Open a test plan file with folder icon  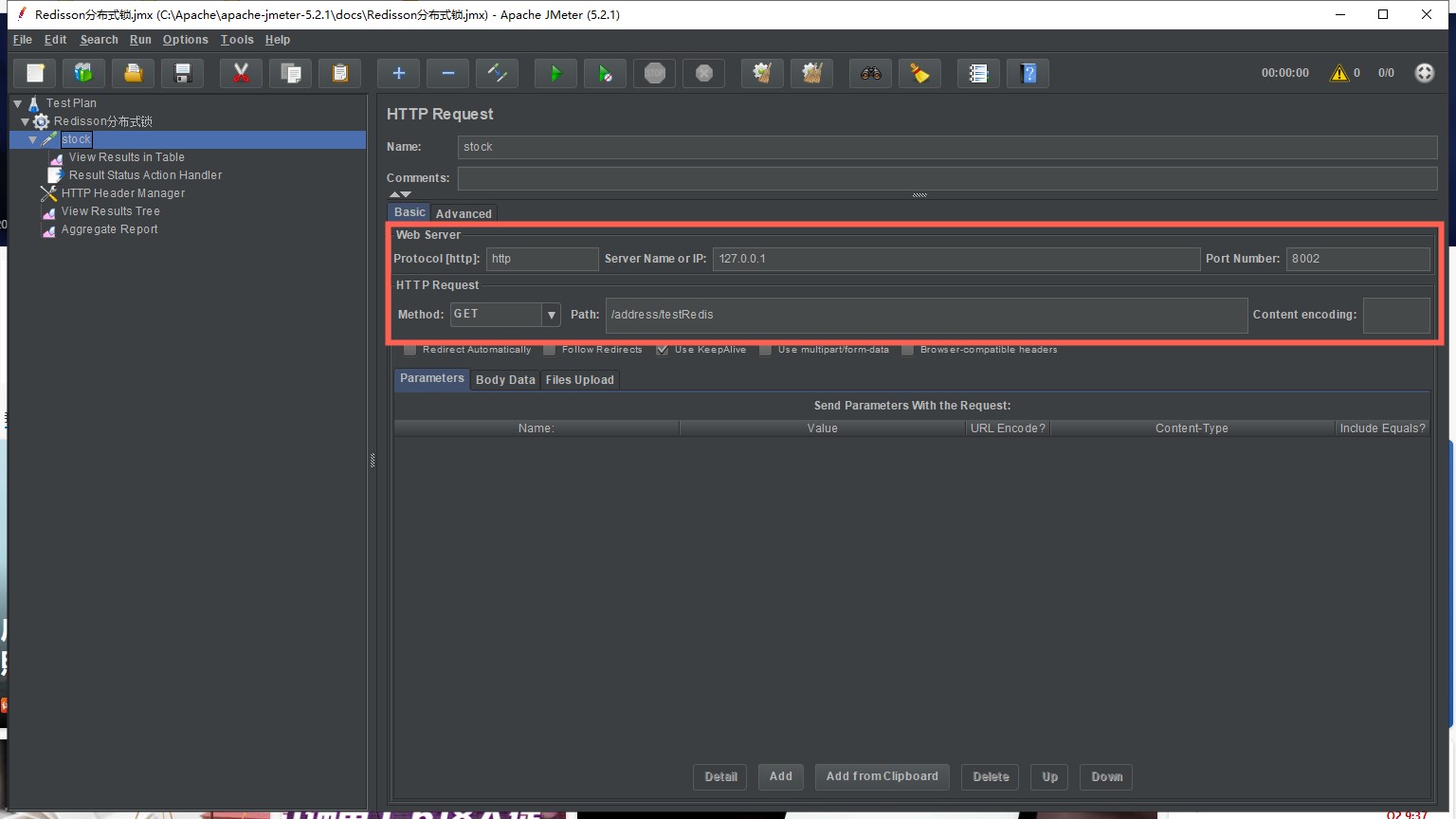(x=134, y=73)
